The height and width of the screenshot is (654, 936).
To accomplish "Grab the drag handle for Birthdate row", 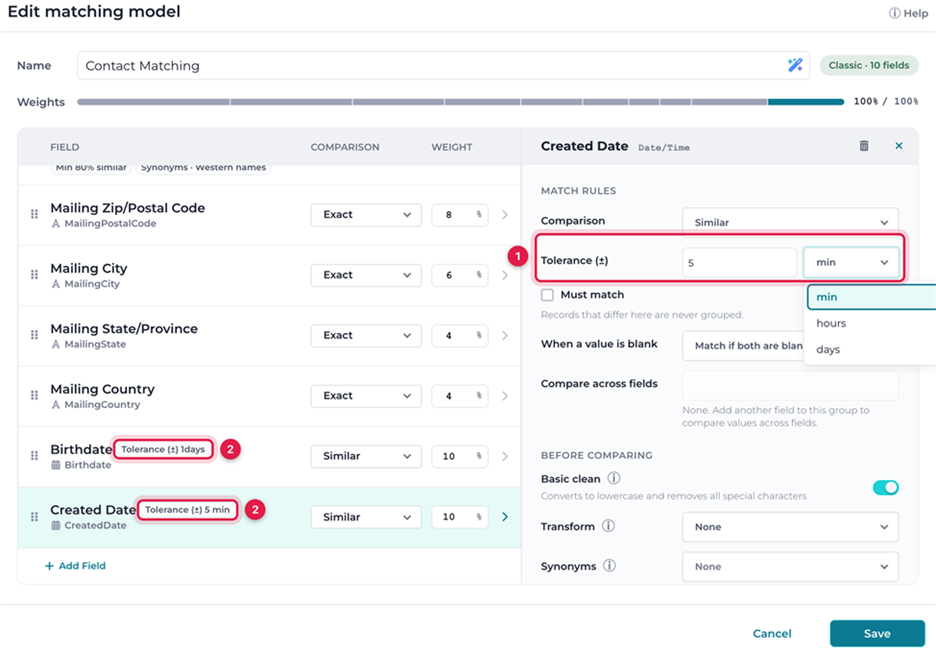I will coord(35,456).
